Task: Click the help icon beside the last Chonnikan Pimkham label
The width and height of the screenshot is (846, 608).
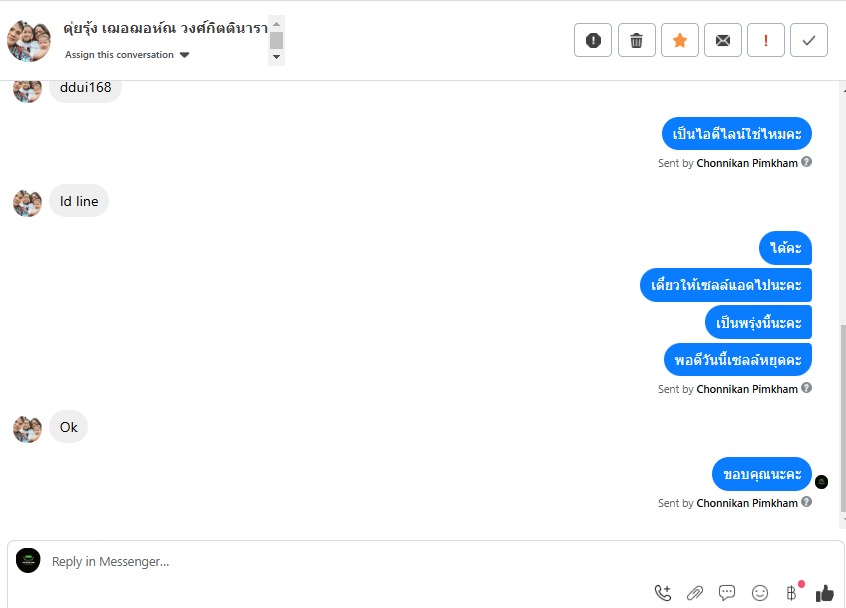Action: (806, 502)
